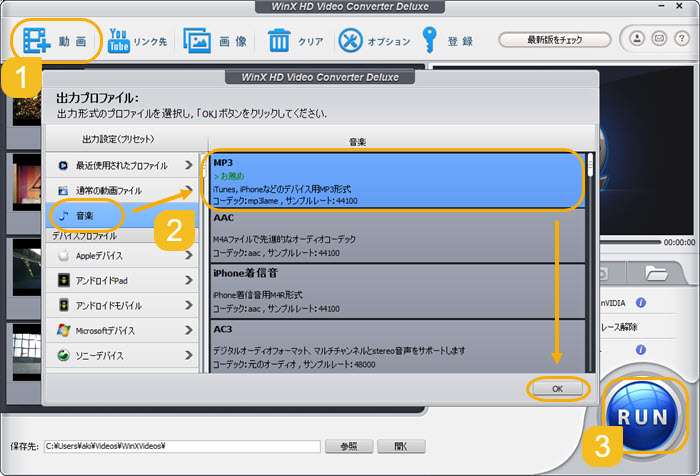
Task: Click the 最近使用されたプロファイル icon
Action: point(63,166)
